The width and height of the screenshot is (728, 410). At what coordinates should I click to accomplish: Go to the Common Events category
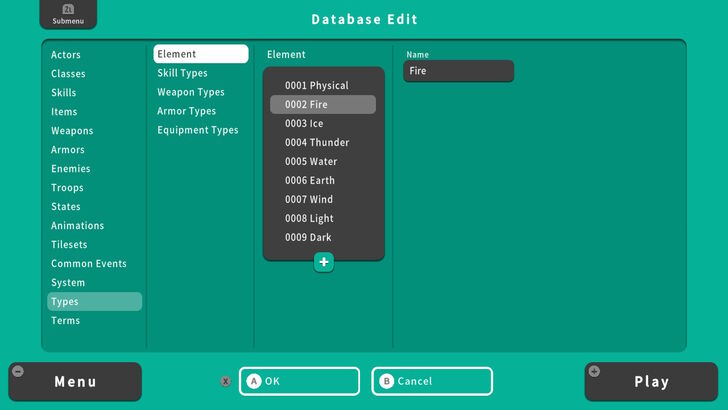click(89, 264)
